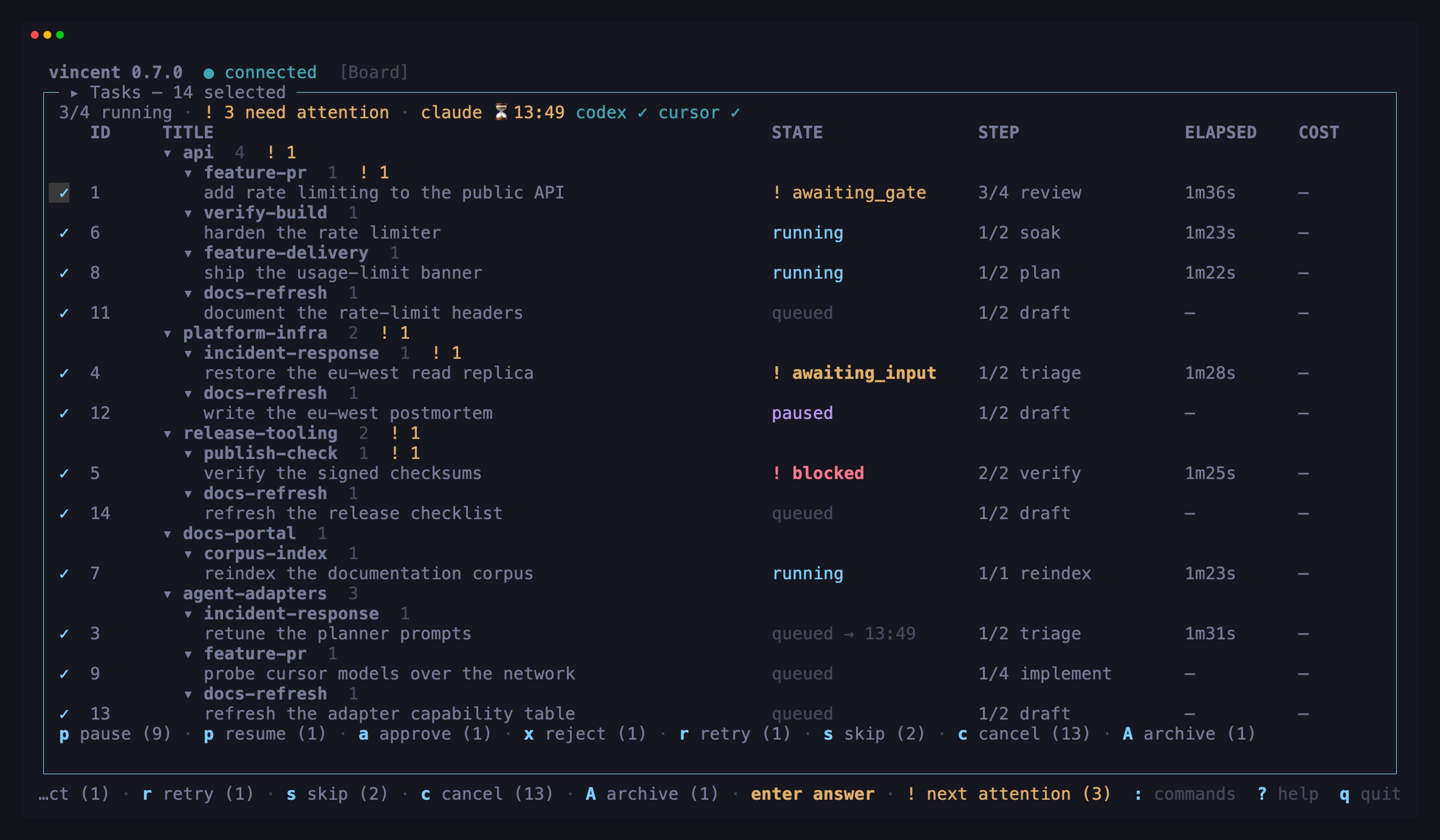Collapse the platform-infra group
This screenshot has width=1440, height=840.
click(x=167, y=334)
